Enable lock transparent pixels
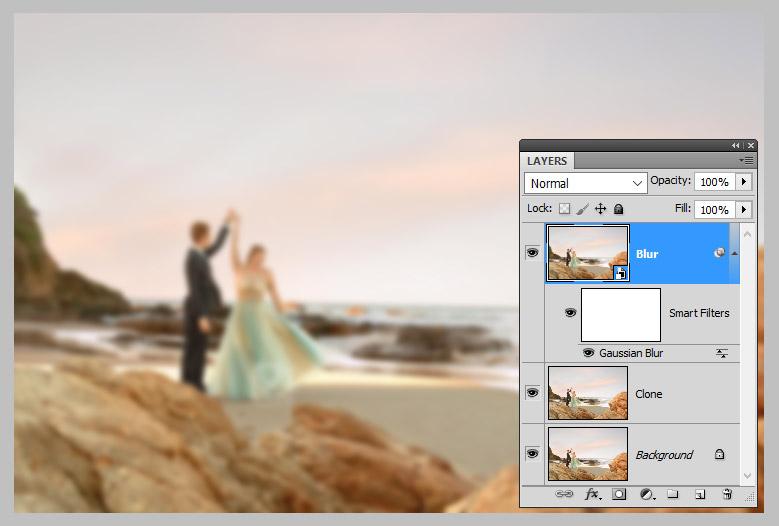The image size is (779, 526). tap(564, 209)
